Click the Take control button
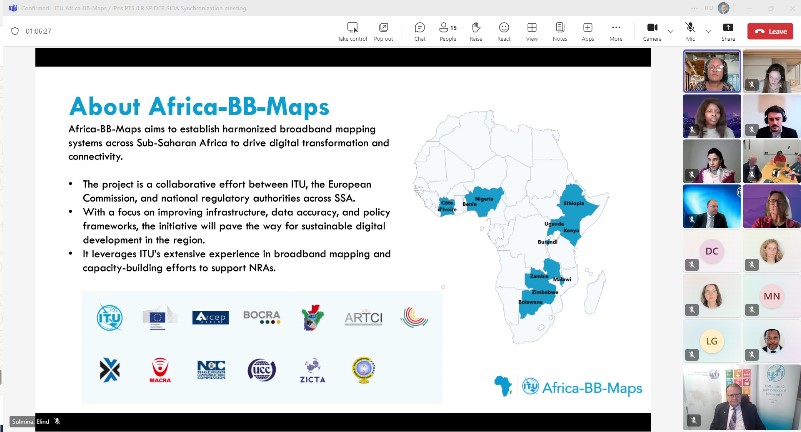 click(x=352, y=31)
